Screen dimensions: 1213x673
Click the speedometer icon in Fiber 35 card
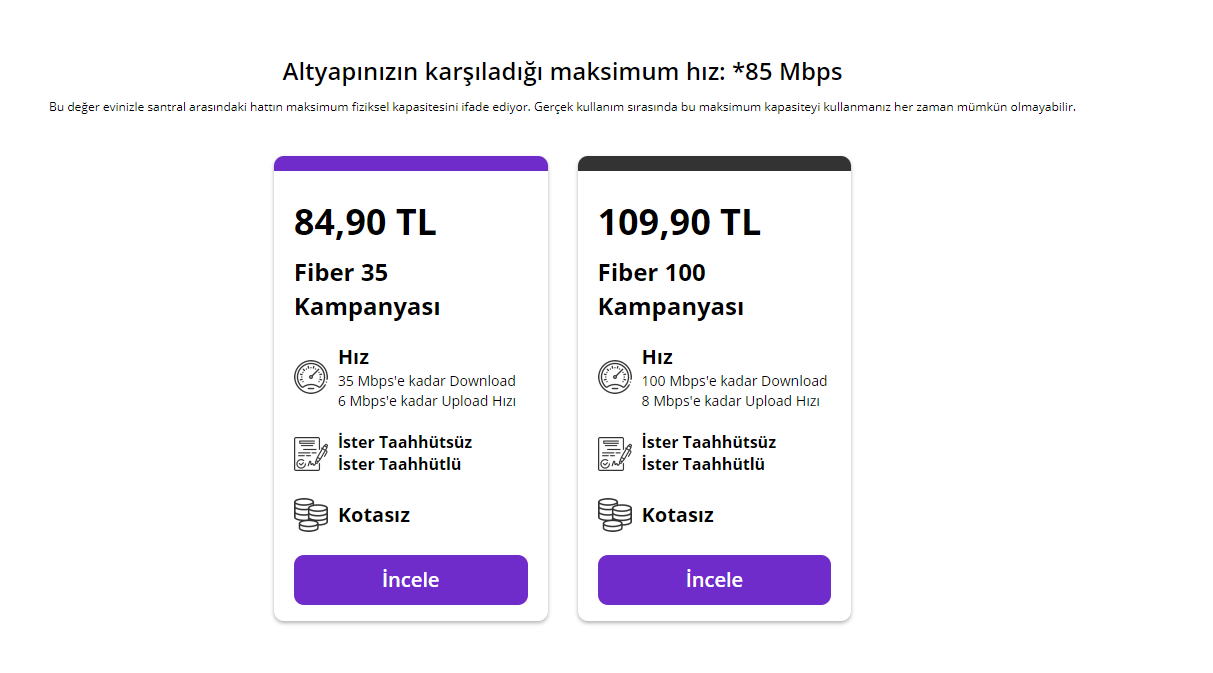[311, 377]
